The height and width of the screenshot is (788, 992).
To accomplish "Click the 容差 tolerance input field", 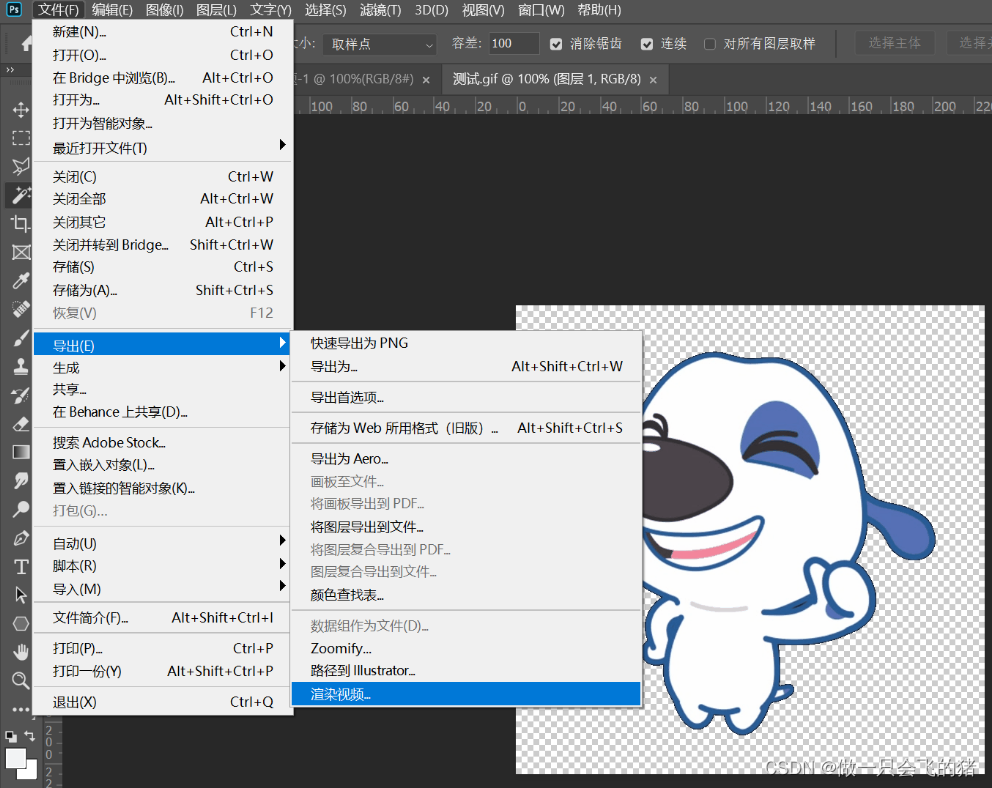I will 513,43.
